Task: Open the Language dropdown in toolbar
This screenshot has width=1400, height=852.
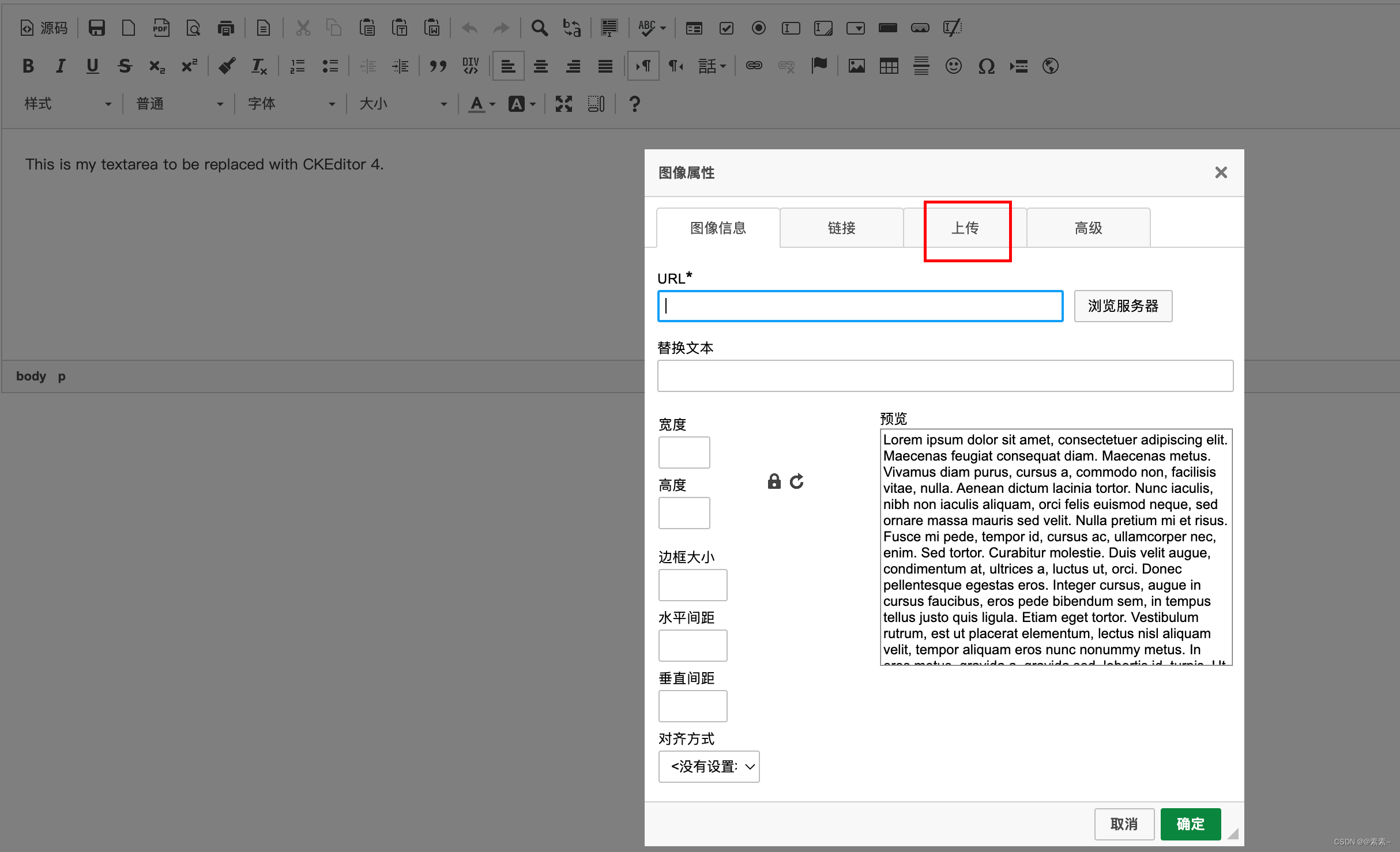Action: [x=713, y=66]
